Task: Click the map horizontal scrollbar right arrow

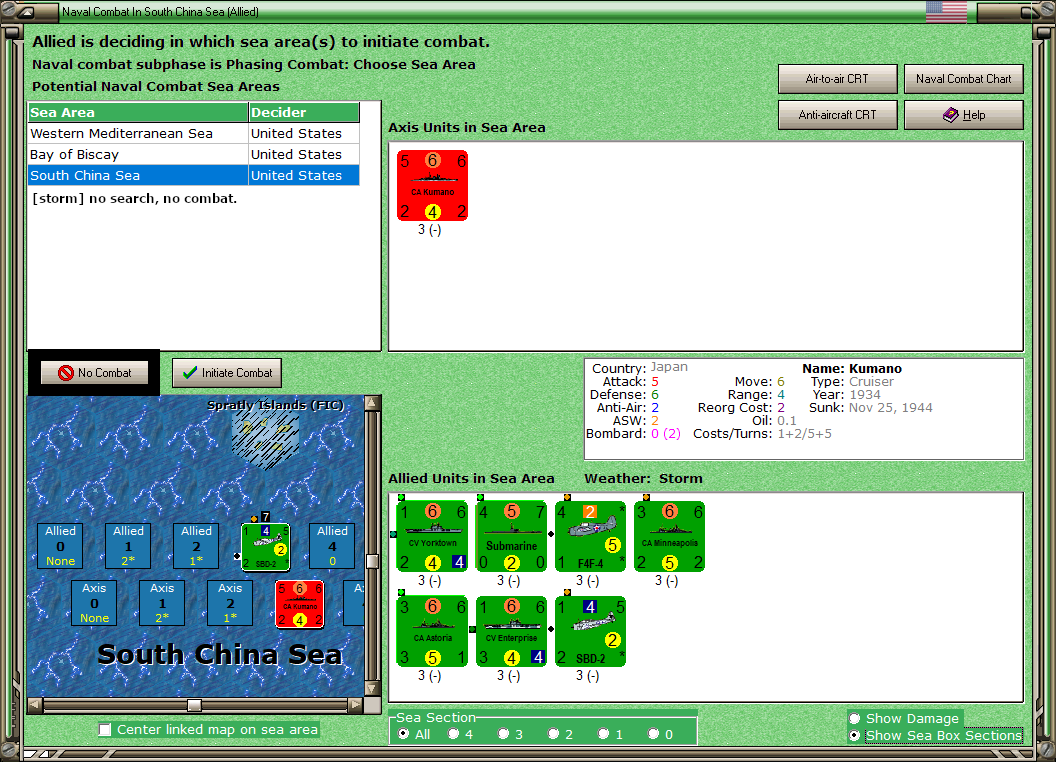Action: coord(355,705)
